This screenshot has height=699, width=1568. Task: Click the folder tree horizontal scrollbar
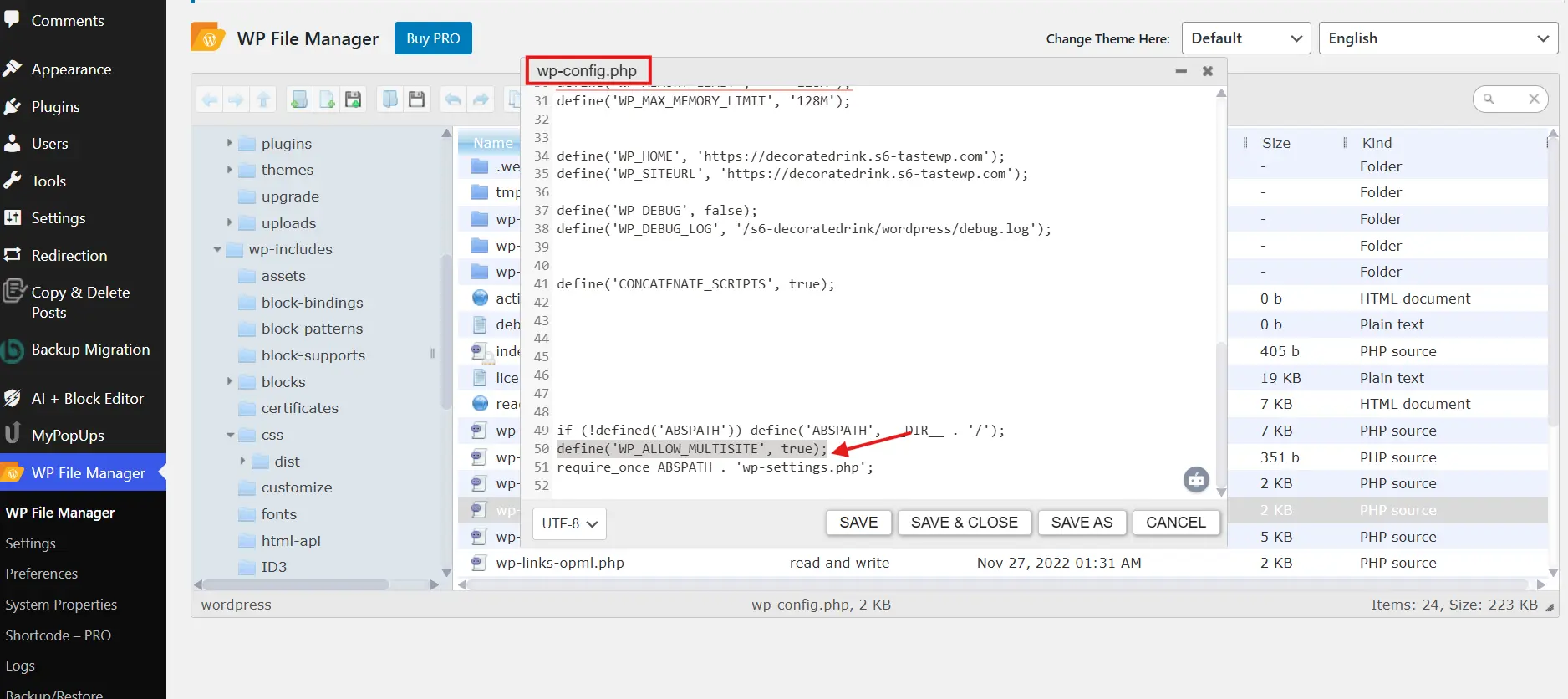pos(296,584)
